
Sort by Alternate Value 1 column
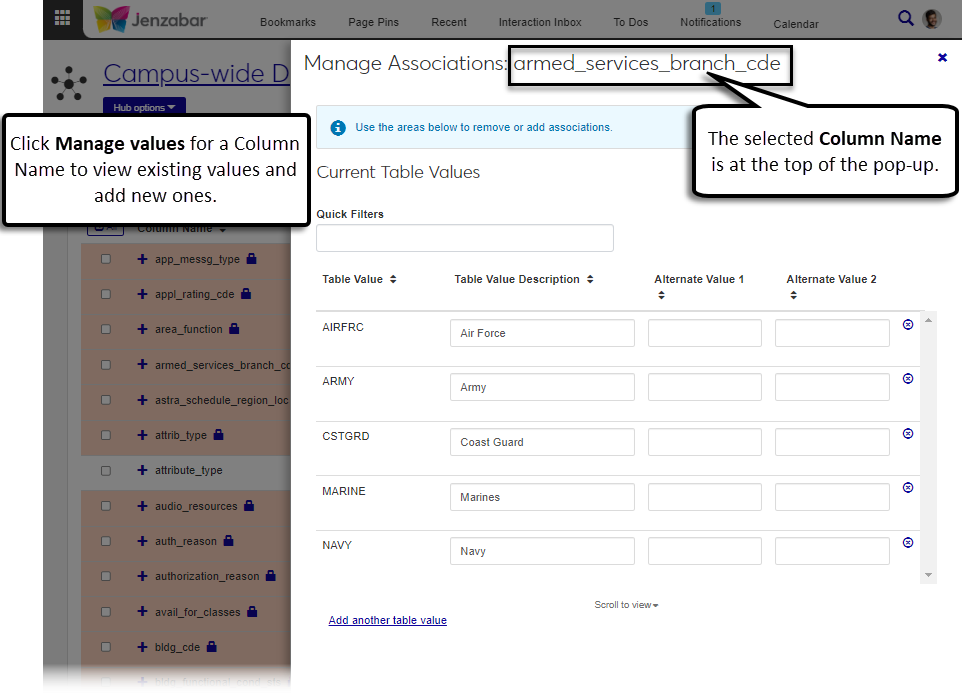tap(661, 295)
